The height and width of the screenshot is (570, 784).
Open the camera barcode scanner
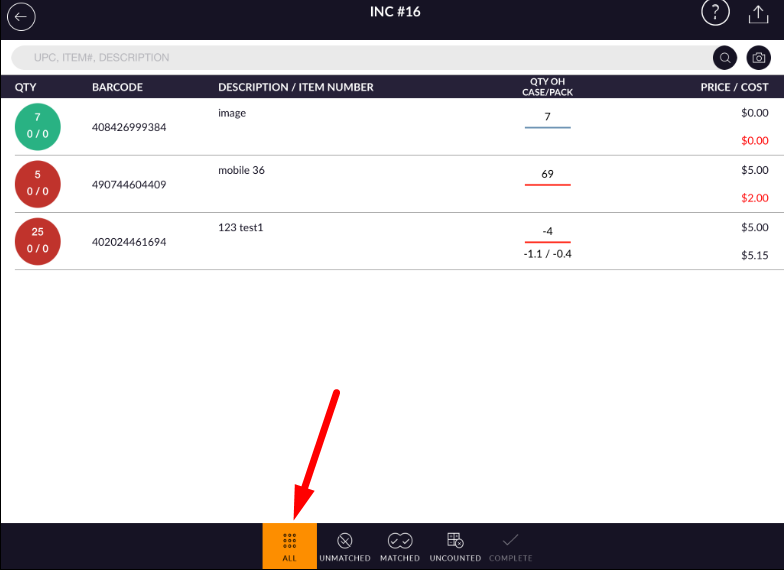tap(759, 58)
